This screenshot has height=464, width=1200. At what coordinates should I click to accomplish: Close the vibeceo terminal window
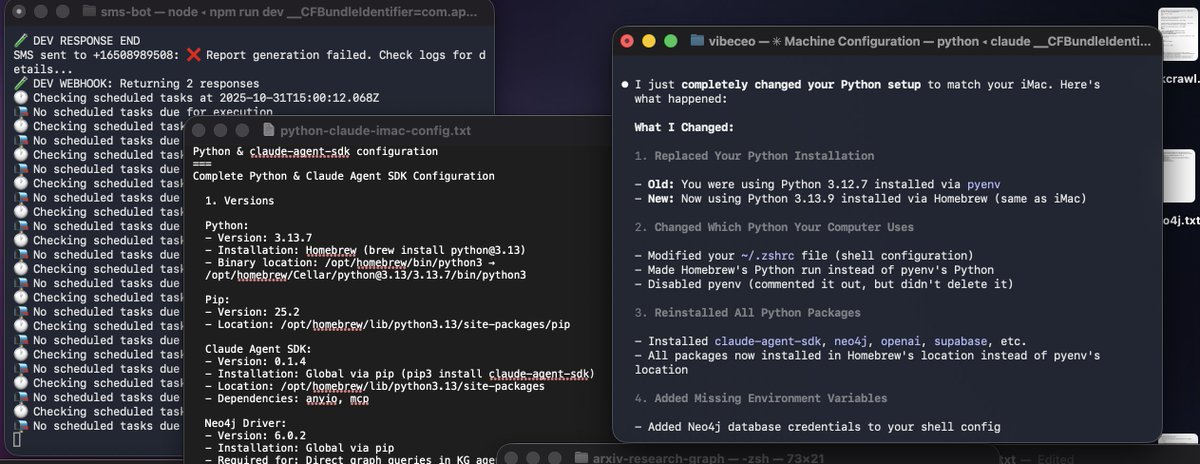pyautogui.click(x=628, y=41)
